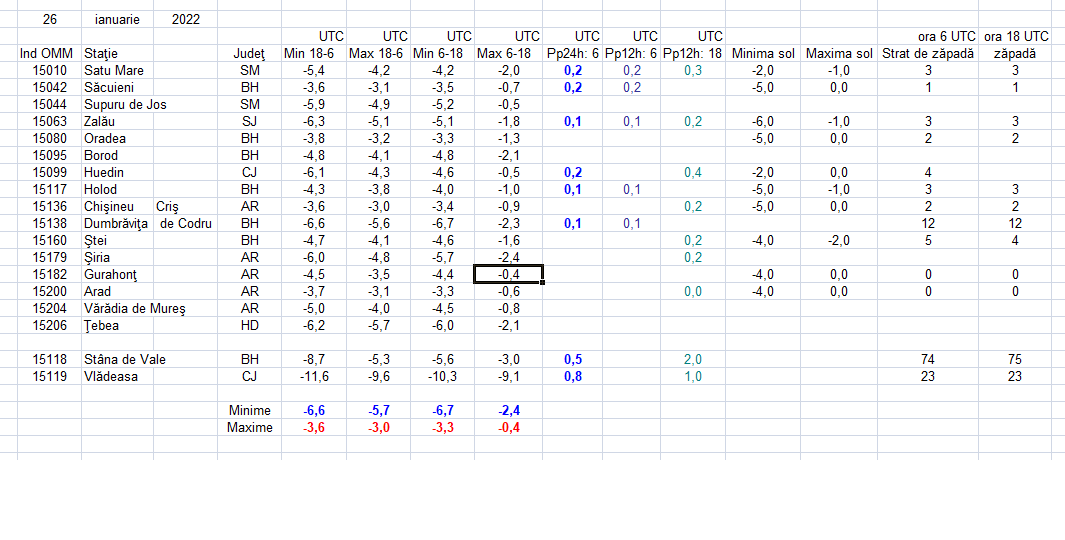Viewport: 1065px width, 540px height.
Task: Select index cell 15010
Action: pos(50,71)
